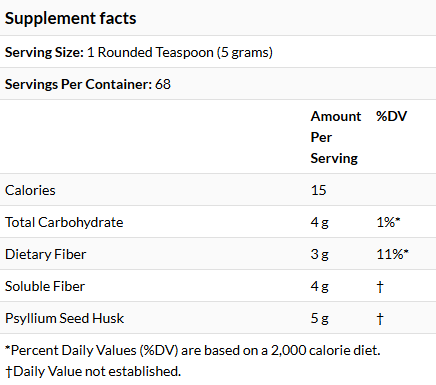Image resolution: width=436 pixels, height=385 pixels.
Task: Click the Amount Per Serving column header
Action: [x=336, y=137]
